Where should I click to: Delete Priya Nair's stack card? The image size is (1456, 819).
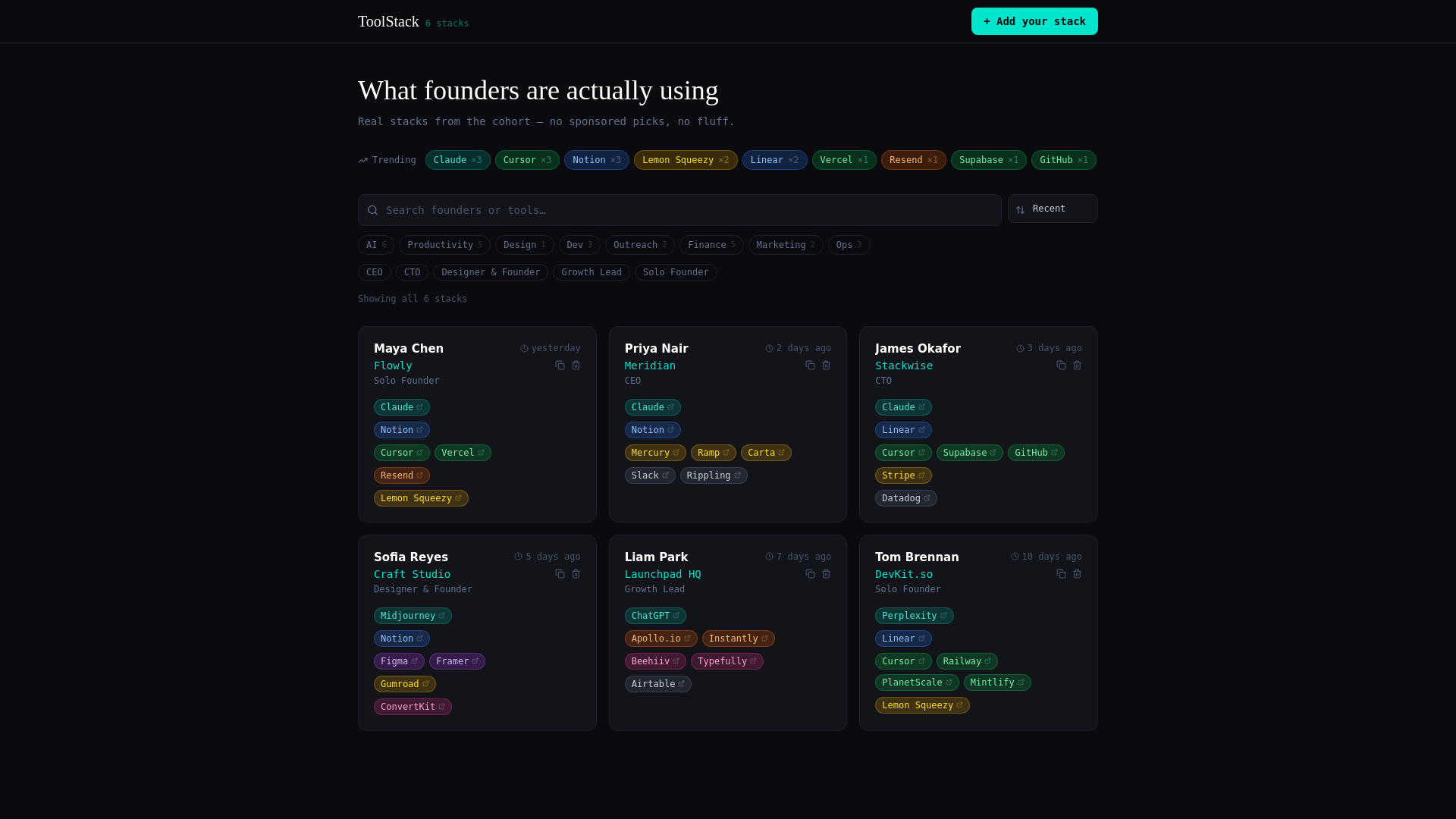pos(826,366)
